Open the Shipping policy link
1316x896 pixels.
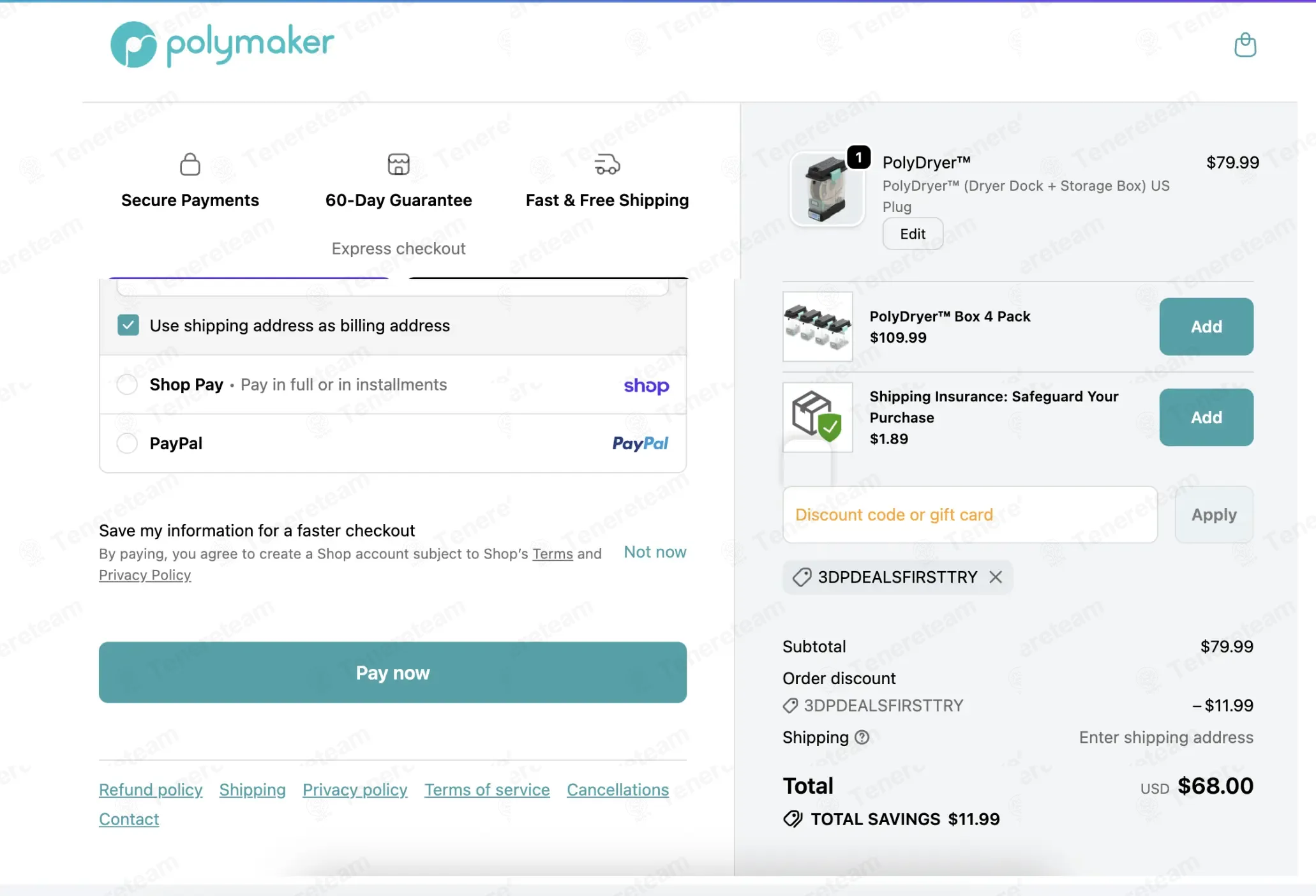252,789
